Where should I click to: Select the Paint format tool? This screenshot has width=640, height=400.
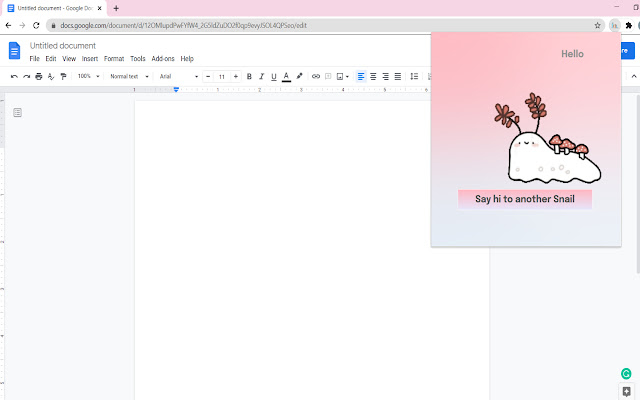click(x=63, y=76)
